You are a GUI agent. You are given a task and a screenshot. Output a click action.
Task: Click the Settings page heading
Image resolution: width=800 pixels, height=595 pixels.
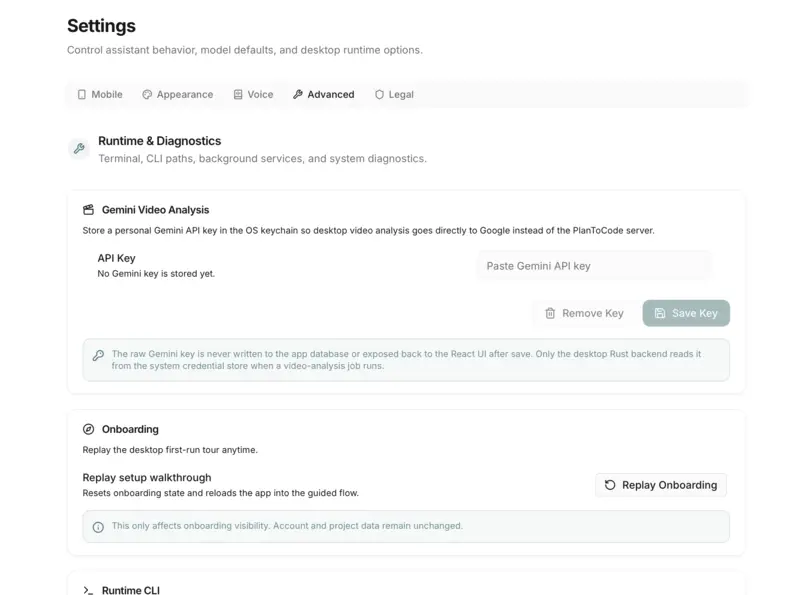point(101,26)
